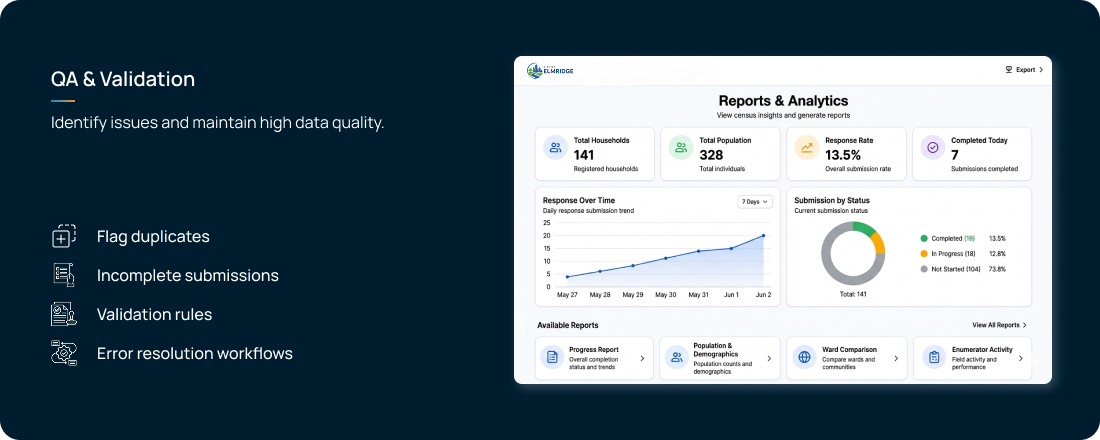Image resolution: width=1100 pixels, height=440 pixels.
Task: Click the purple Completed Today checkmark icon
Action: pyautogui.click(x=933, y=148)
